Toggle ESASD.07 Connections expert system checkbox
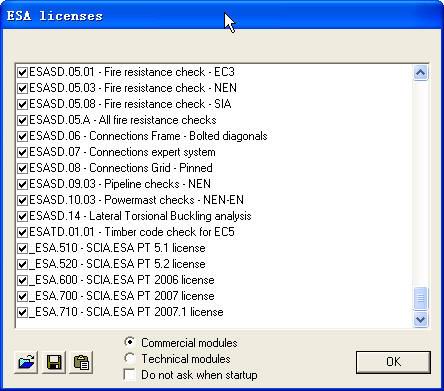Viewport: 444px width, 391px height. click(22, 152)
